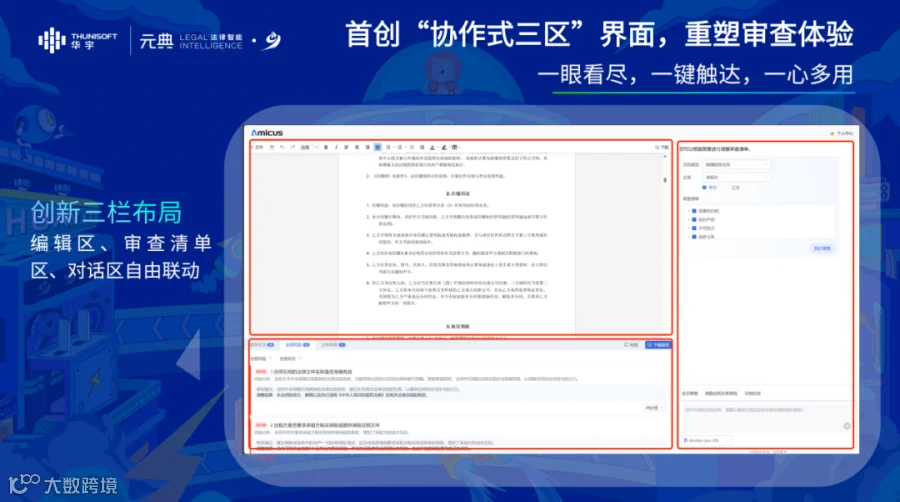Viewport: 900px width, 502px height.
Task: Toggle the fourth review checklist checkbox
Action: (x=694, y=236)
